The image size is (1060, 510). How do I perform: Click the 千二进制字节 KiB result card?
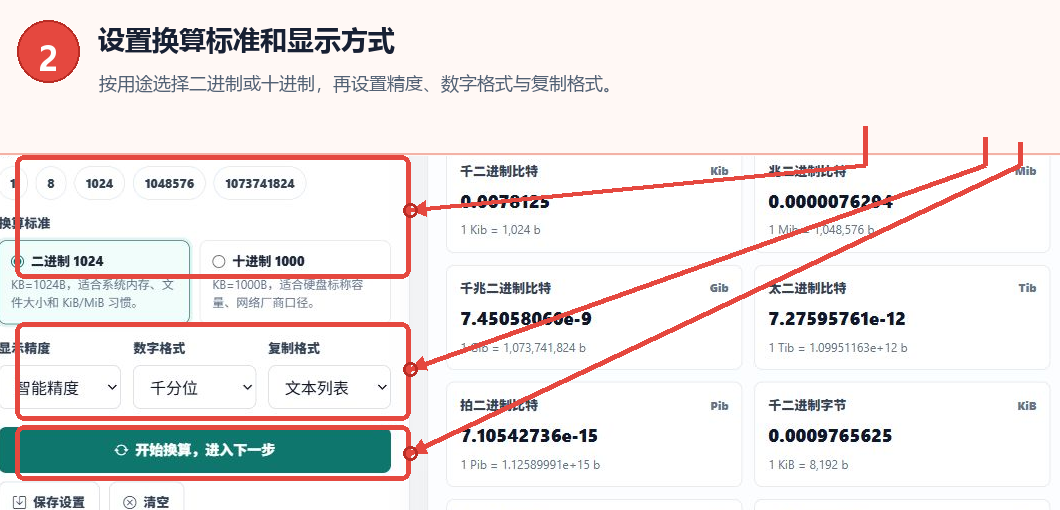[902, 434]
